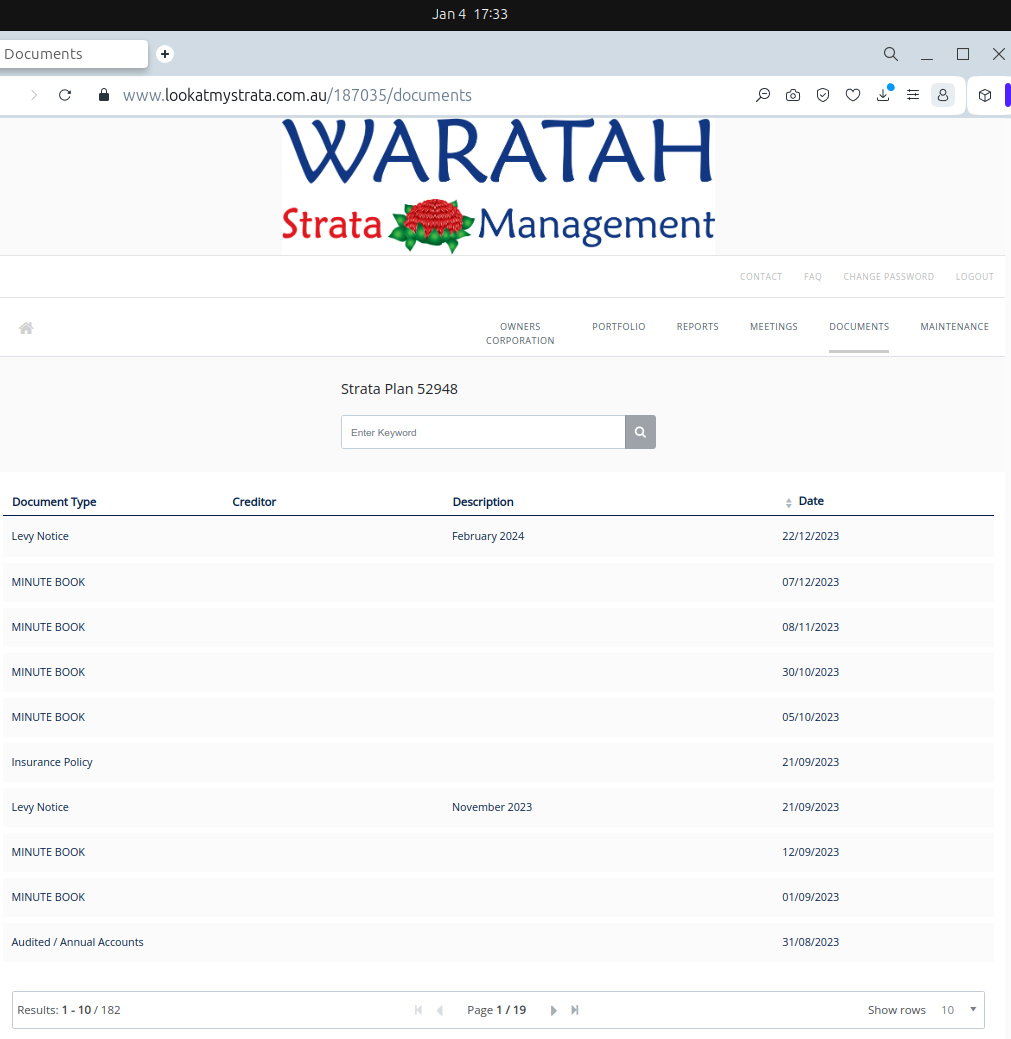The width and height of the screenshot is (1011, 1039).
Task: Open the browser profile account icon
Action: coord(942,95)
